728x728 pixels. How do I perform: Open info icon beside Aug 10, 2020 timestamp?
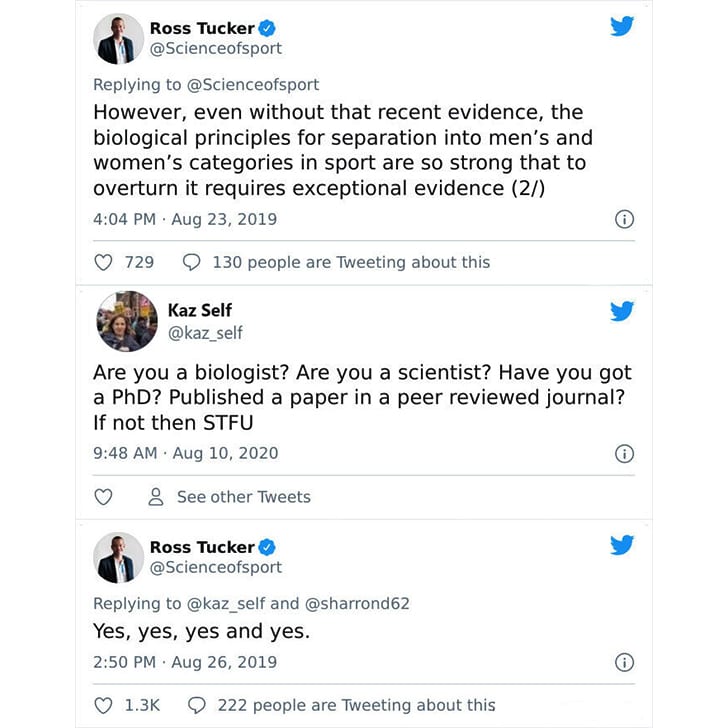coord(624,454)
